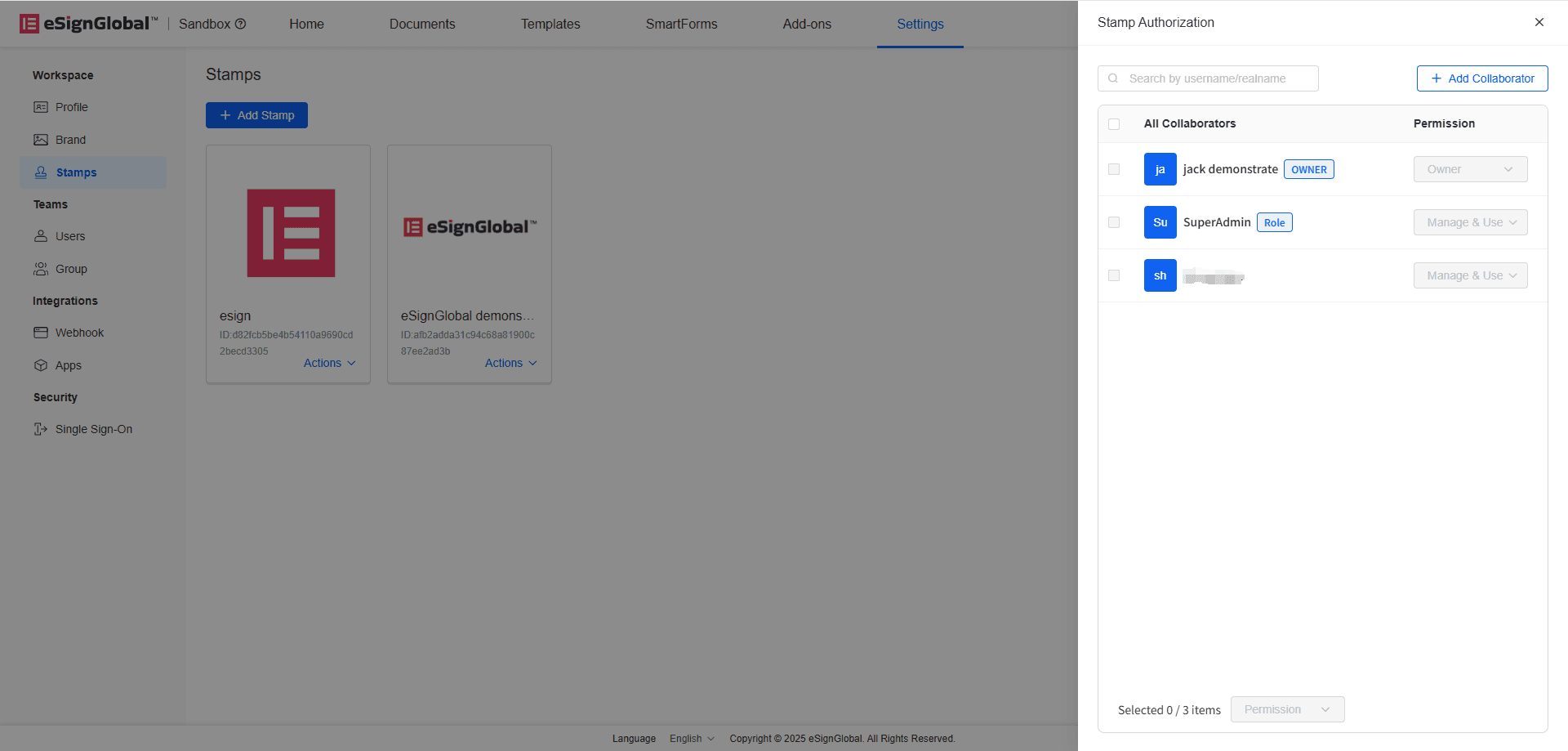Click the search magnifier icon

(x=1113, y=78)
